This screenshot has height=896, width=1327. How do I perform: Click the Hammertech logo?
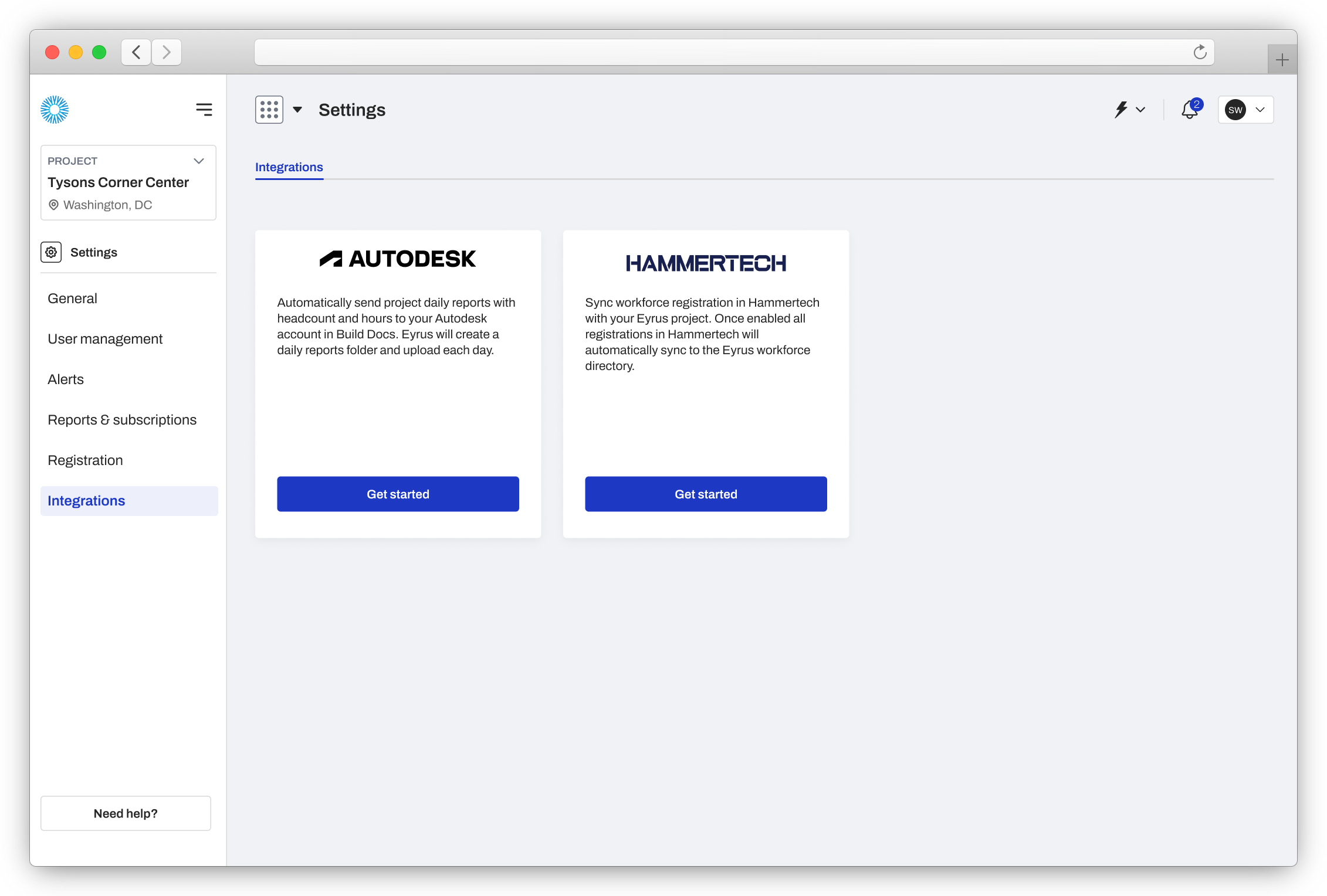pyautogui.click(x=706, y=263)
